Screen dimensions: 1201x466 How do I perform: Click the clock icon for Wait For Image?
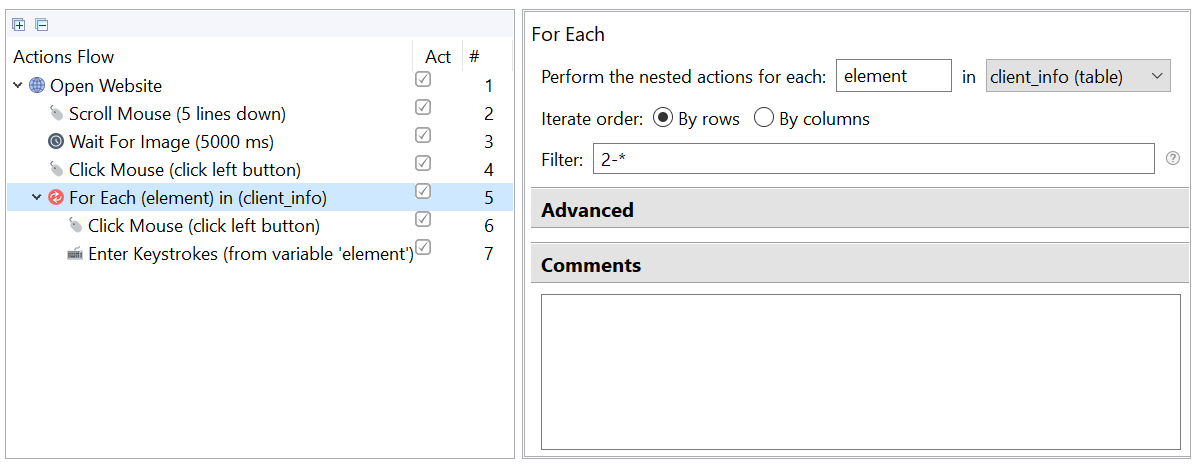(56, 141)
